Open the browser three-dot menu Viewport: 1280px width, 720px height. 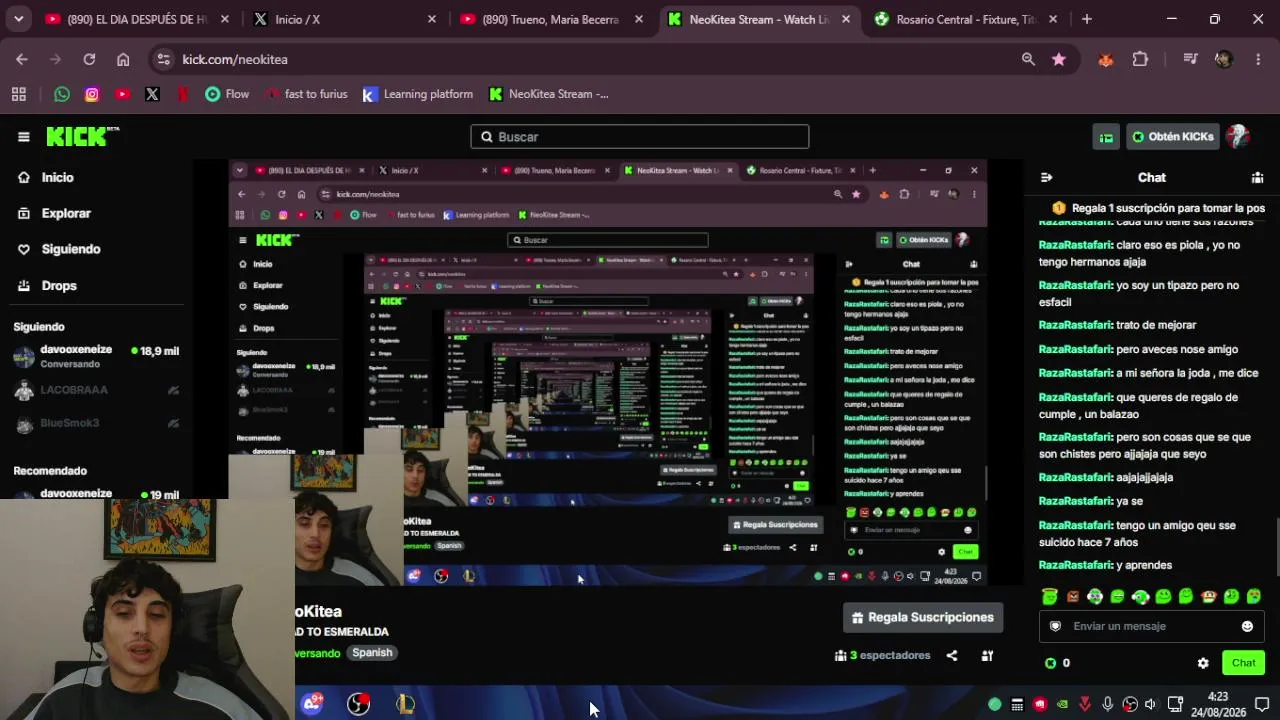[x=1257, y=59]
